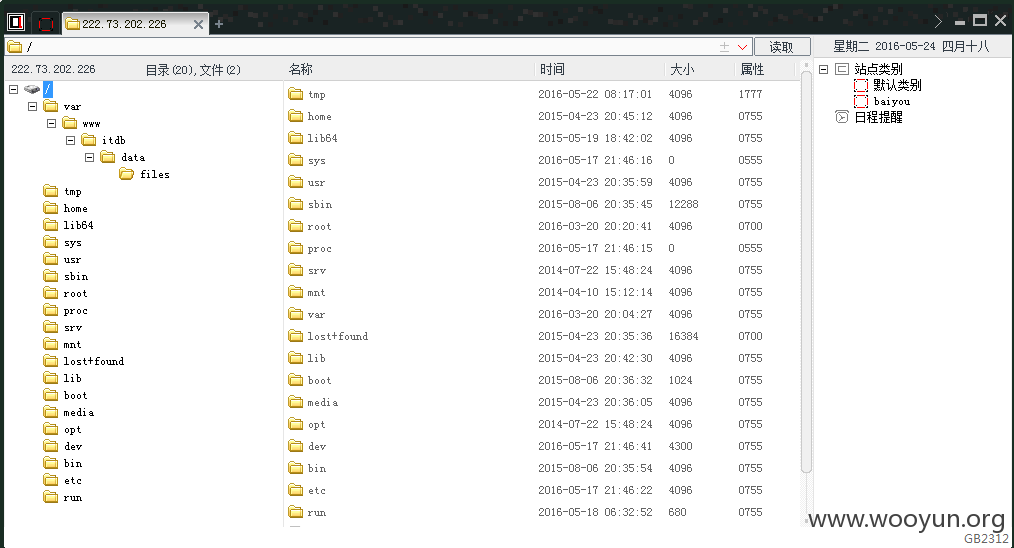This screenshot has width=1014, height=548.
Task: Collapse the root / tree node
Action: point(14,89)
